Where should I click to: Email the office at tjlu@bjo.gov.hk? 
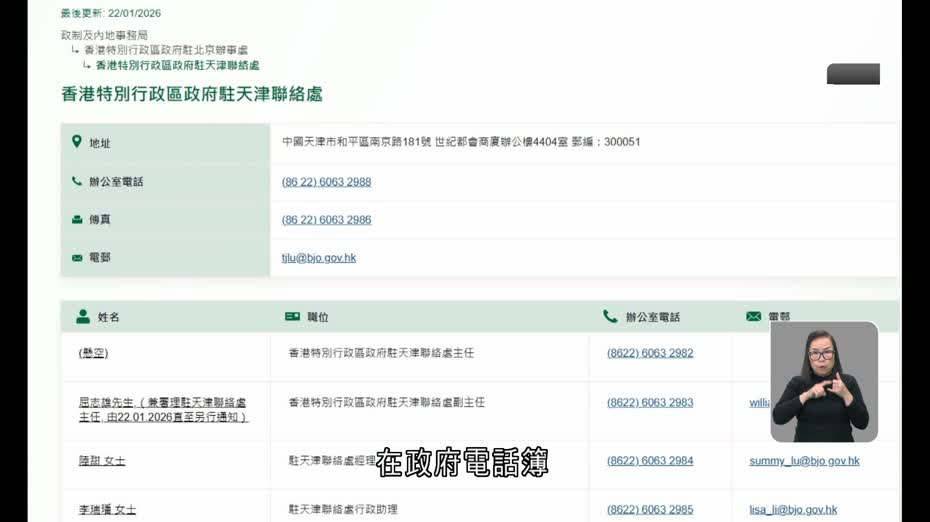(318, 258)
